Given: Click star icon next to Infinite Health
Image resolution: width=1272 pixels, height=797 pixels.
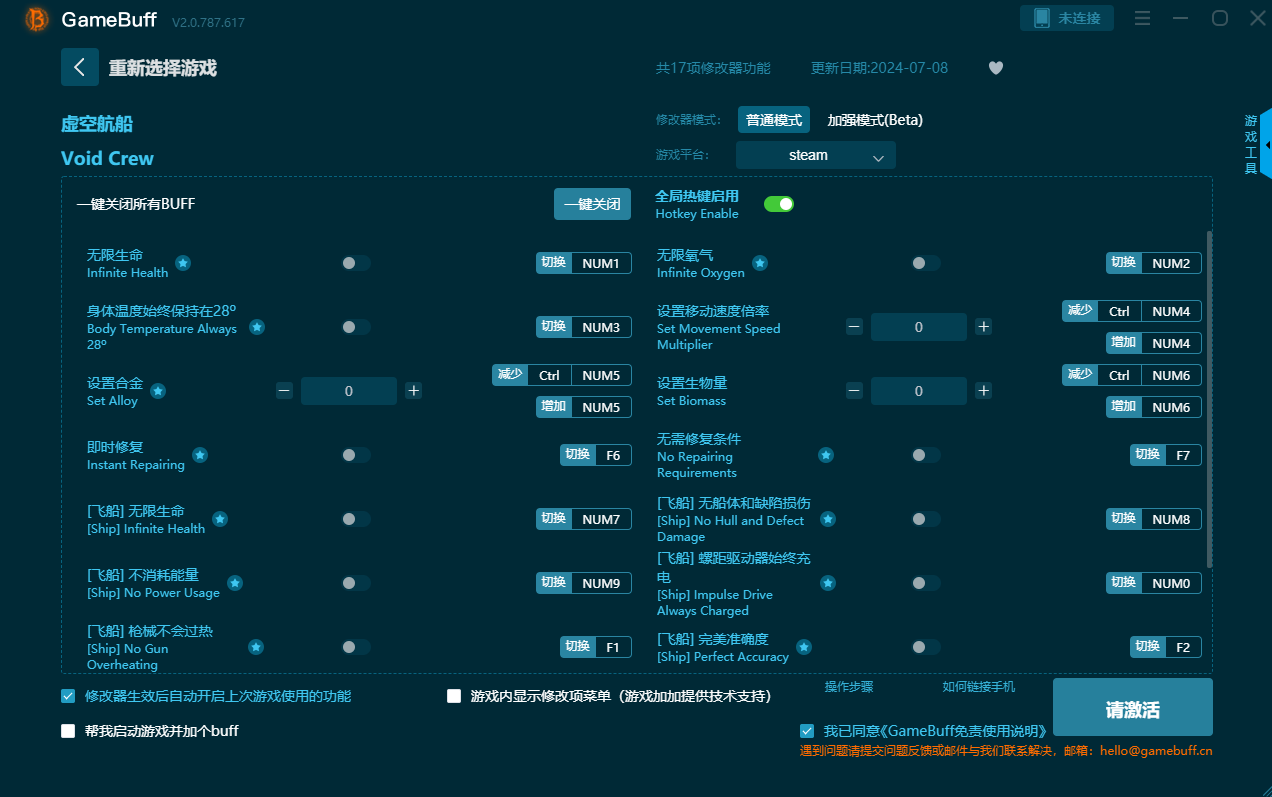Looking at the screenshot, I should (183, 263).
